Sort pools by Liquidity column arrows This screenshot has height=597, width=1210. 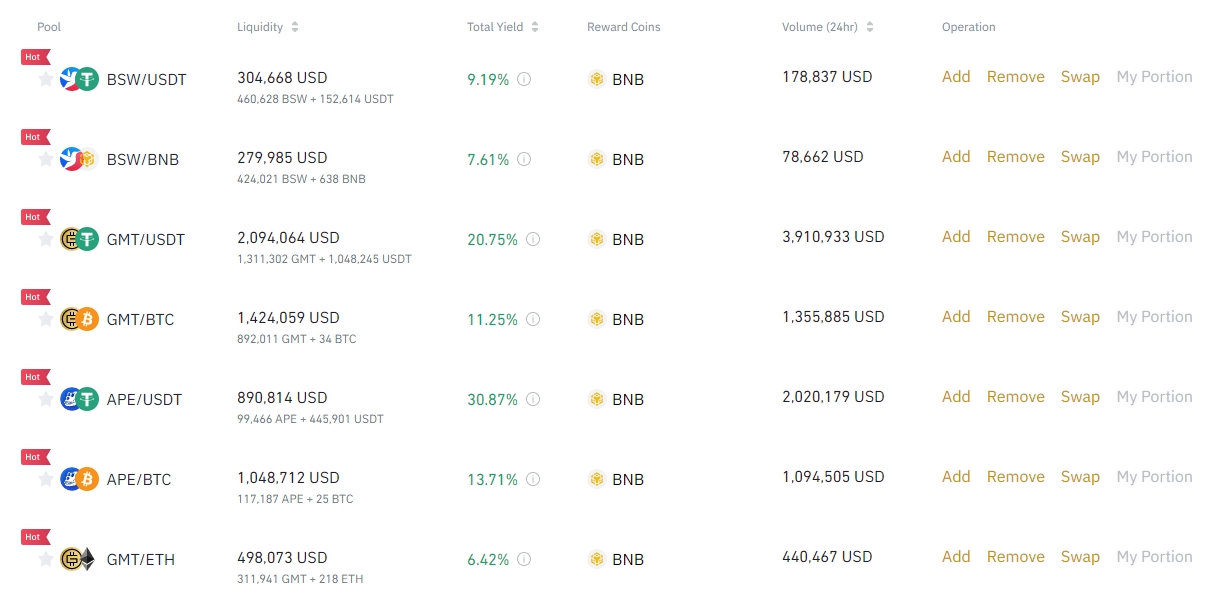[294, 27]
